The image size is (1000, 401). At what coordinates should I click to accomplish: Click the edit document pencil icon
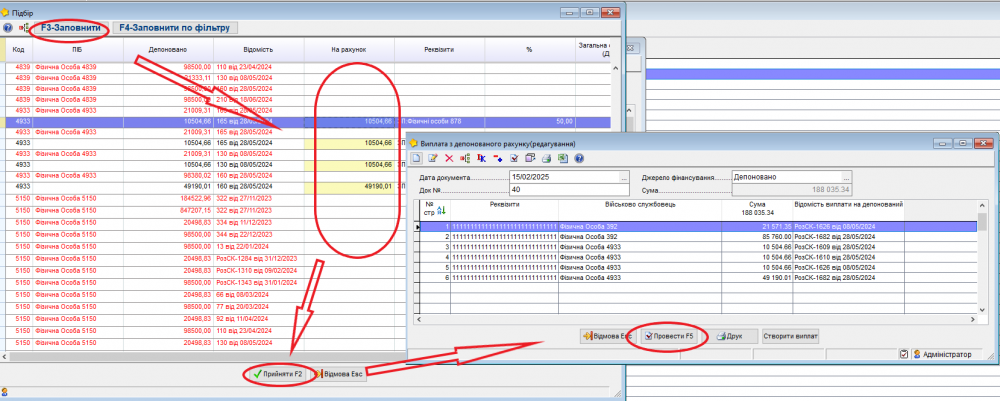[x=433, y=158]
